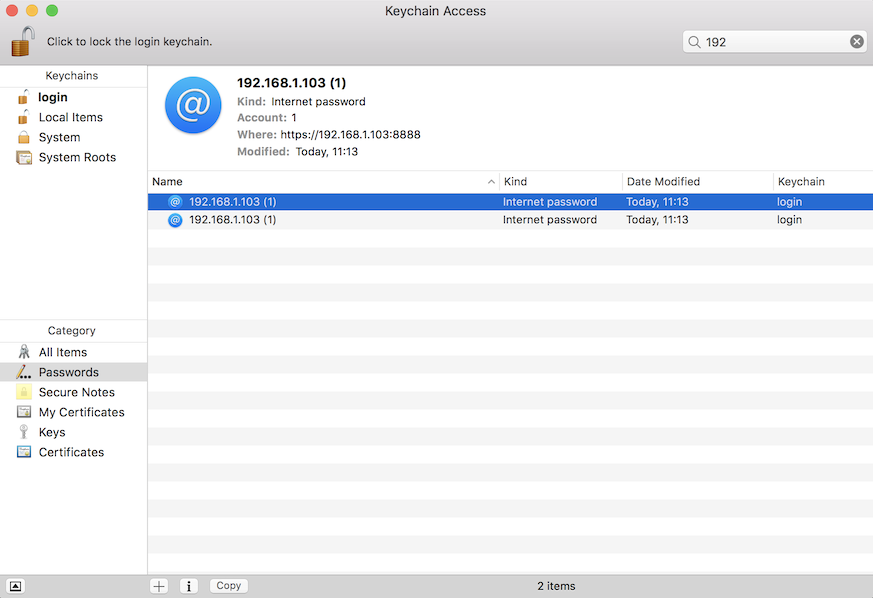
Task: Click the padlock to lock login keychain
Action: coord(22,41)
